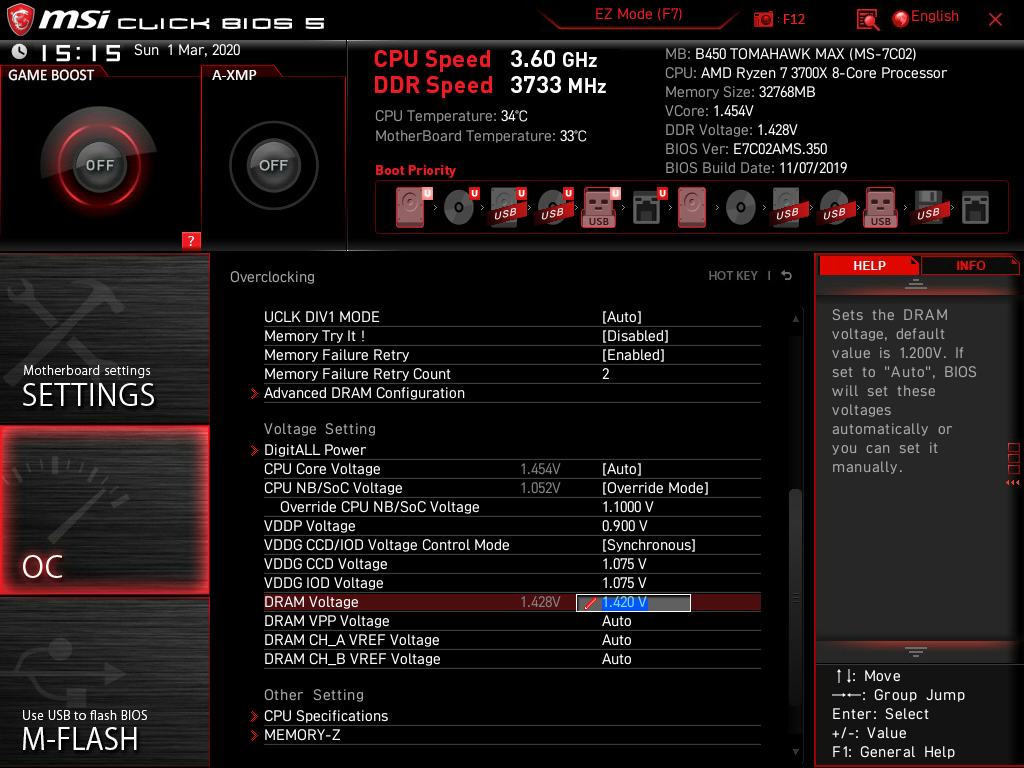The height and width of the screenshot is (768, 1024).
Task: Select the fourth UEFI boot icon, USB CD/DVD
Action: pyautogui.click(x=554, y=208)
